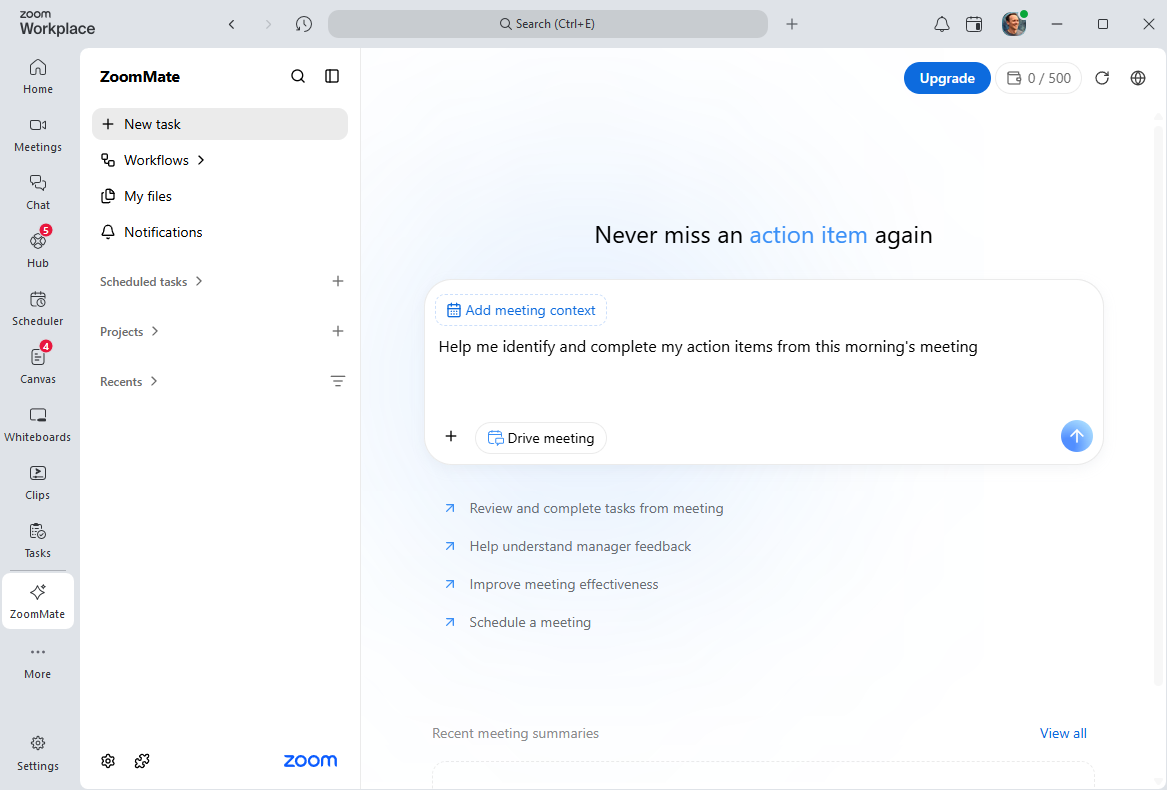Open the Scheduler sidebar item
This screenshot has height=790, width=1167.
click(38, 309)
